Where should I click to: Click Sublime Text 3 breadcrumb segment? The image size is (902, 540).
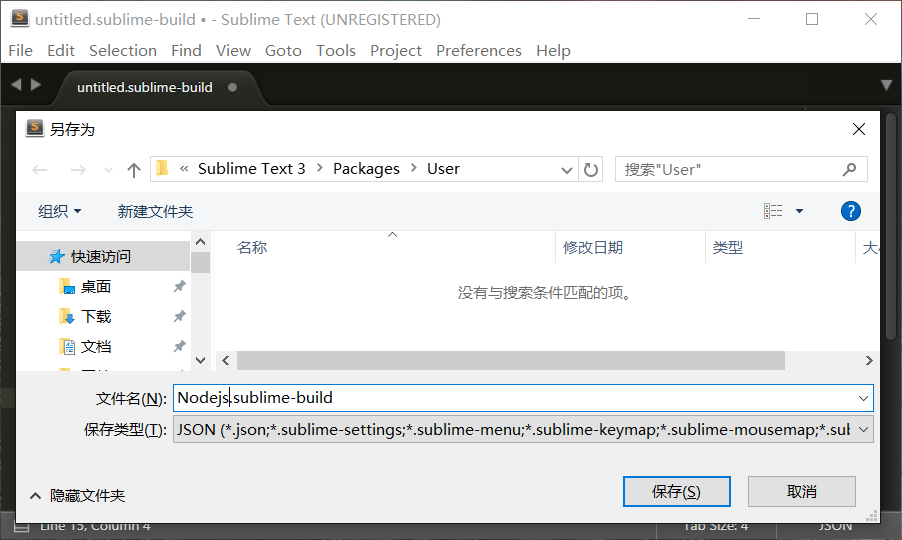(x=251, y=169)
